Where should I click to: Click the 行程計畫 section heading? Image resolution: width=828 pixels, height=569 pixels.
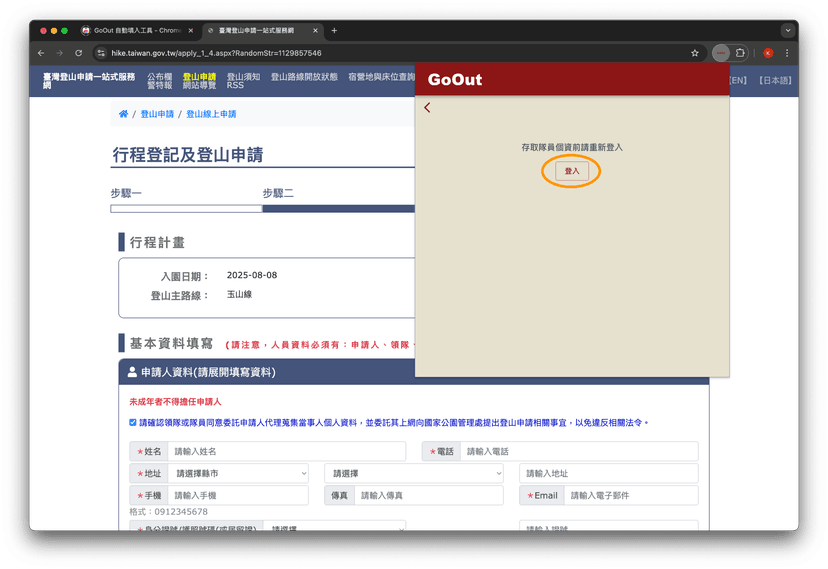157,242
